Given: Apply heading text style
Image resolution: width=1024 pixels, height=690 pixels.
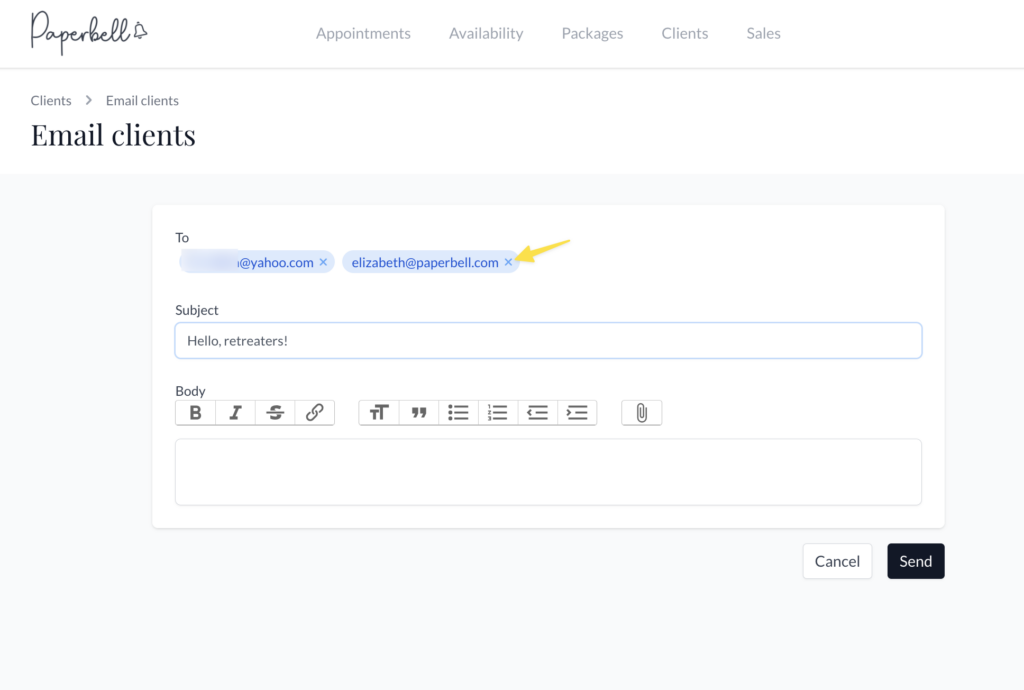Looking at the screenshot, I should 379,413.
